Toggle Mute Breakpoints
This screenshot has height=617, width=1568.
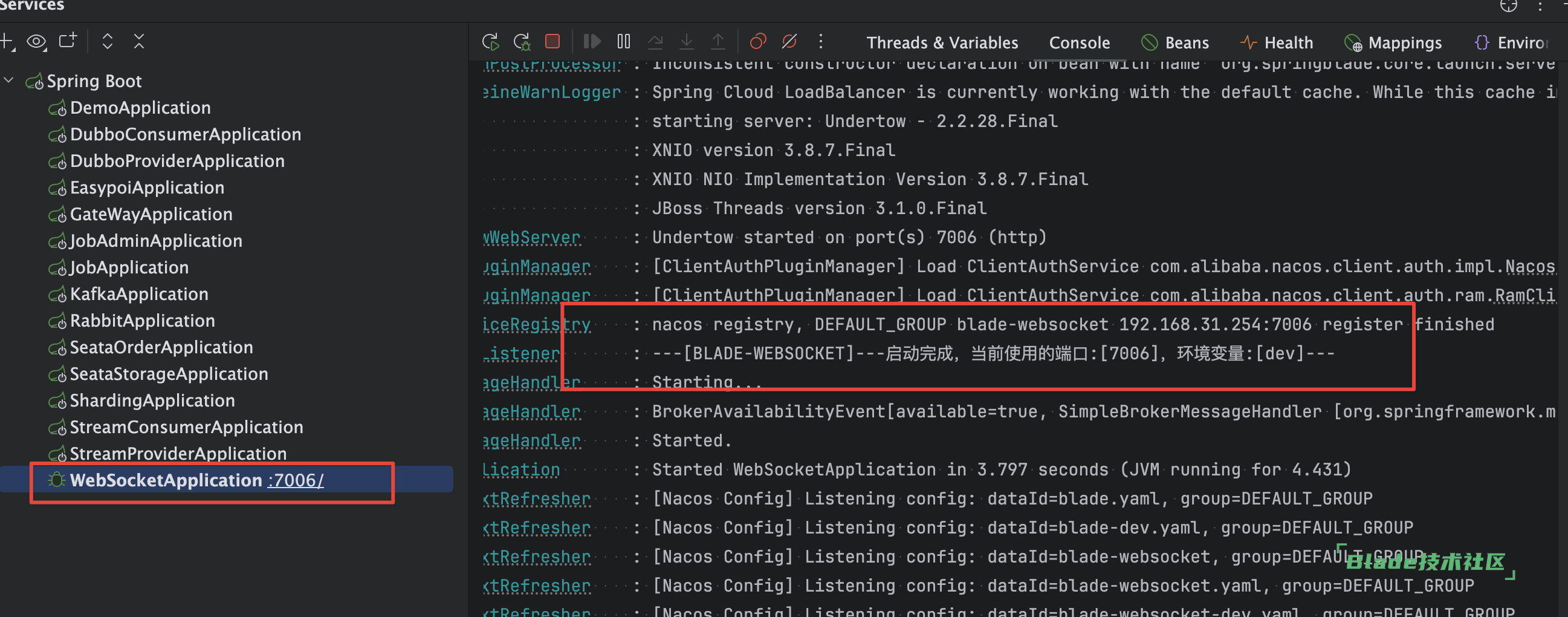(x=789, y=41)
